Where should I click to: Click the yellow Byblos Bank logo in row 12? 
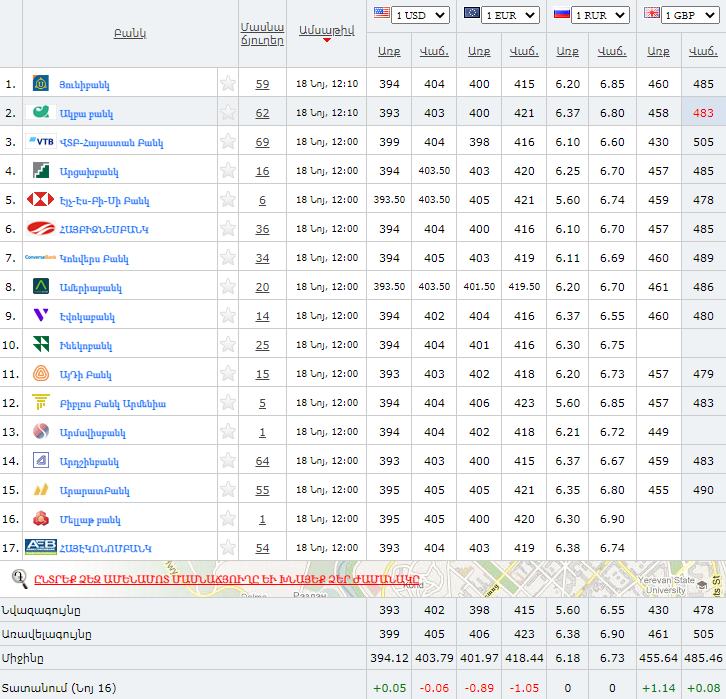click(41, 402)
